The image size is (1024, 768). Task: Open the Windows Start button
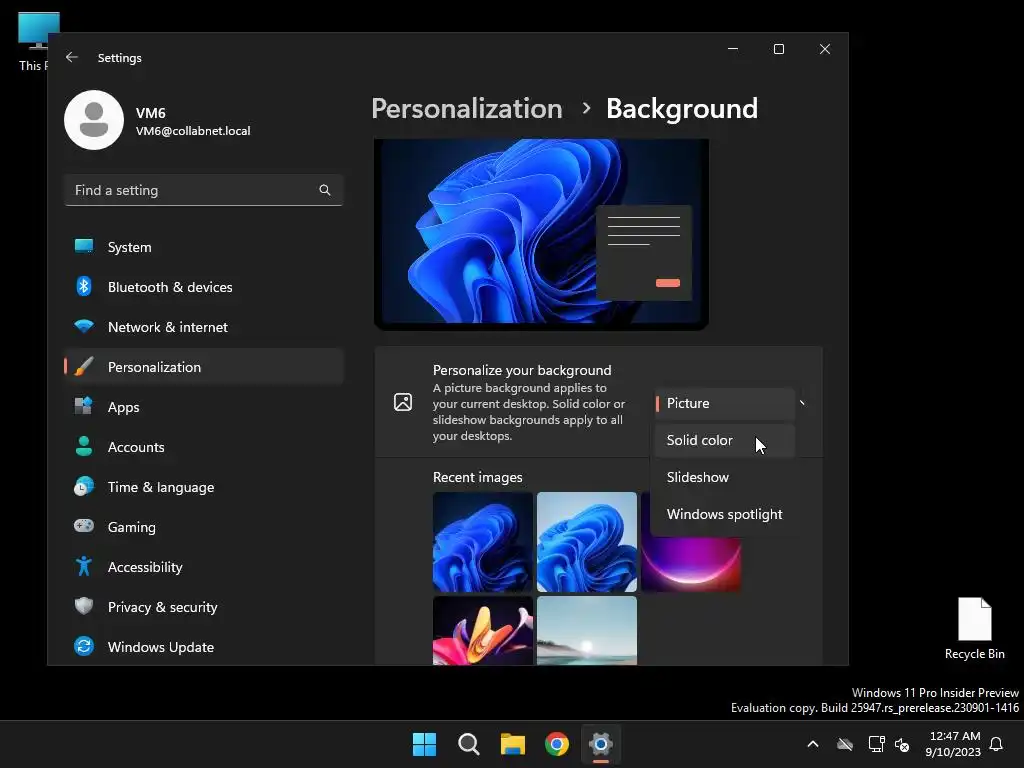(424, 744)
